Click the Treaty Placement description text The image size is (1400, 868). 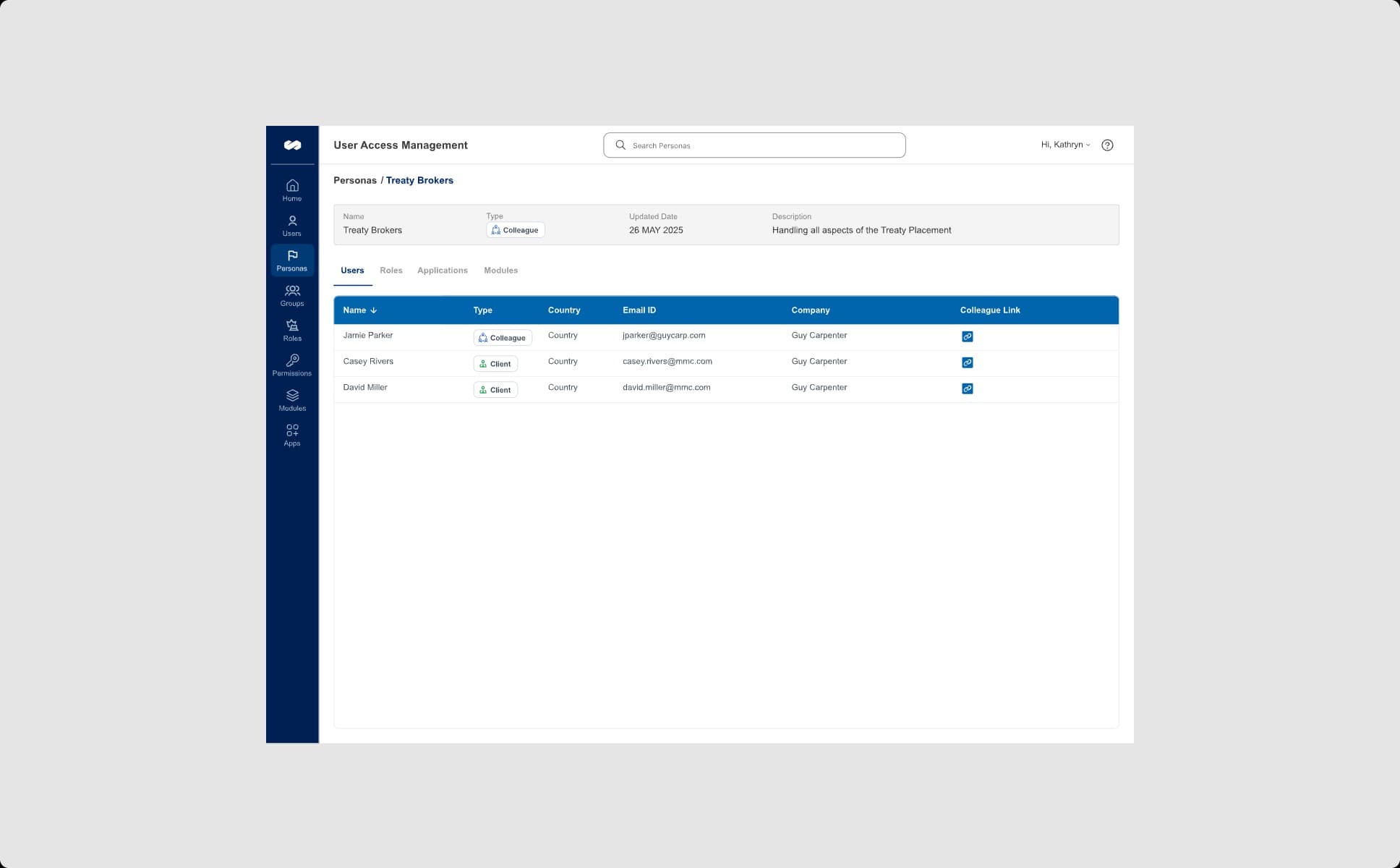coord(861,230)
